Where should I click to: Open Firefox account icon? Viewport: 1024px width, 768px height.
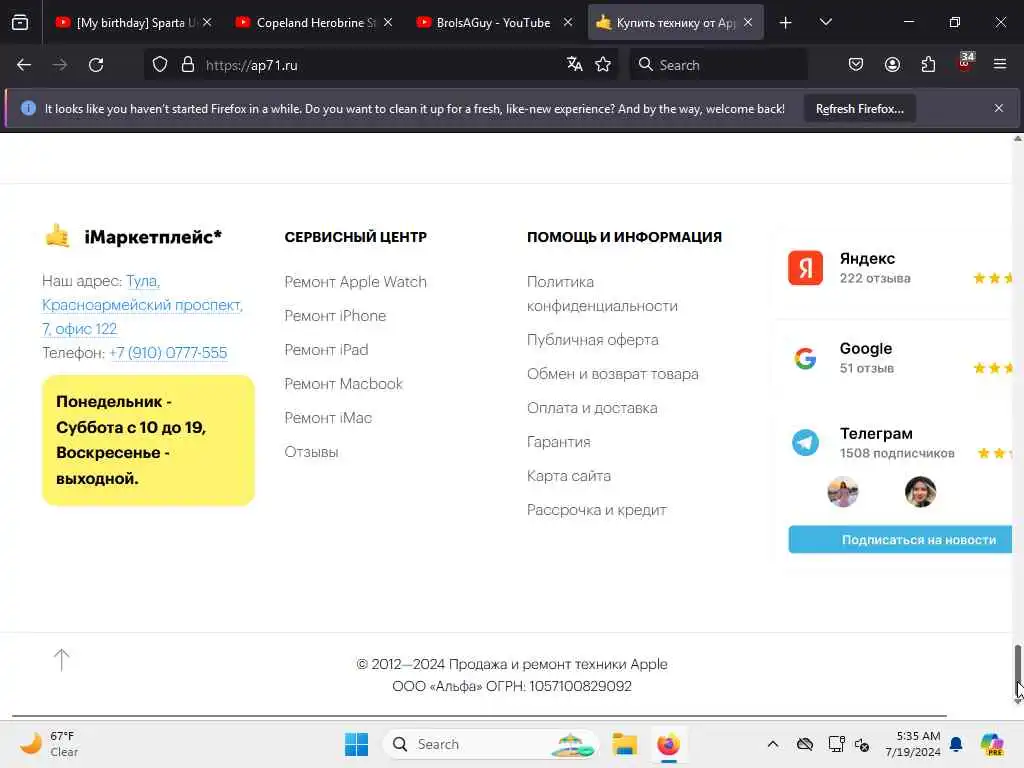(x=893, y=65)
